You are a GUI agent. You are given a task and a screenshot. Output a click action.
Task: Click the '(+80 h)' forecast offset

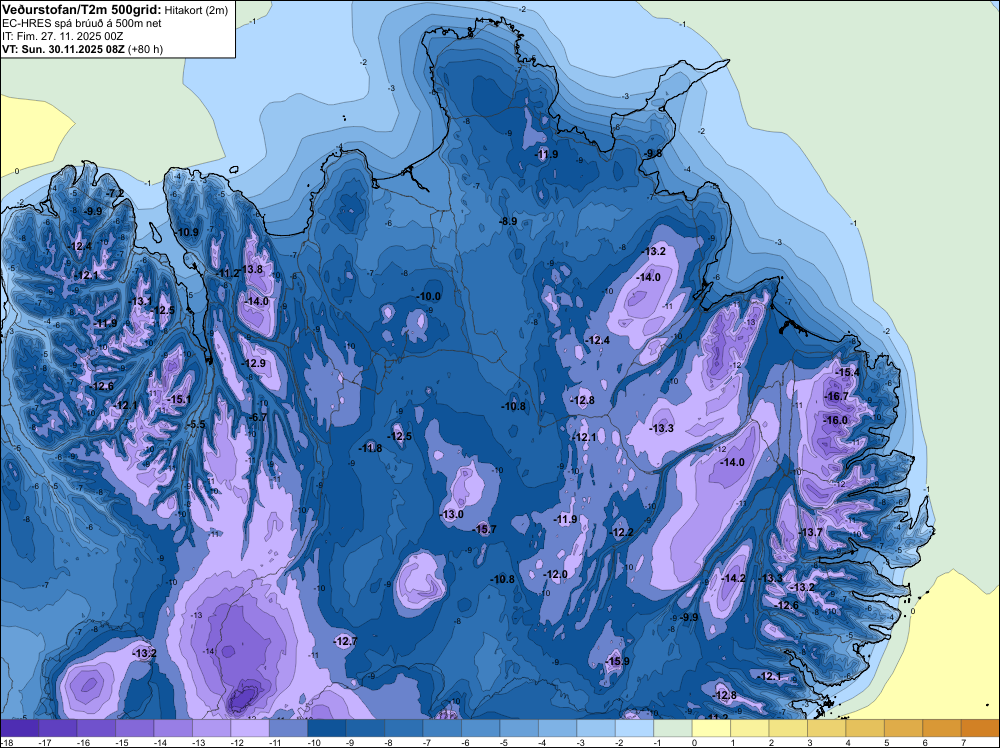[x=145, y=49]
